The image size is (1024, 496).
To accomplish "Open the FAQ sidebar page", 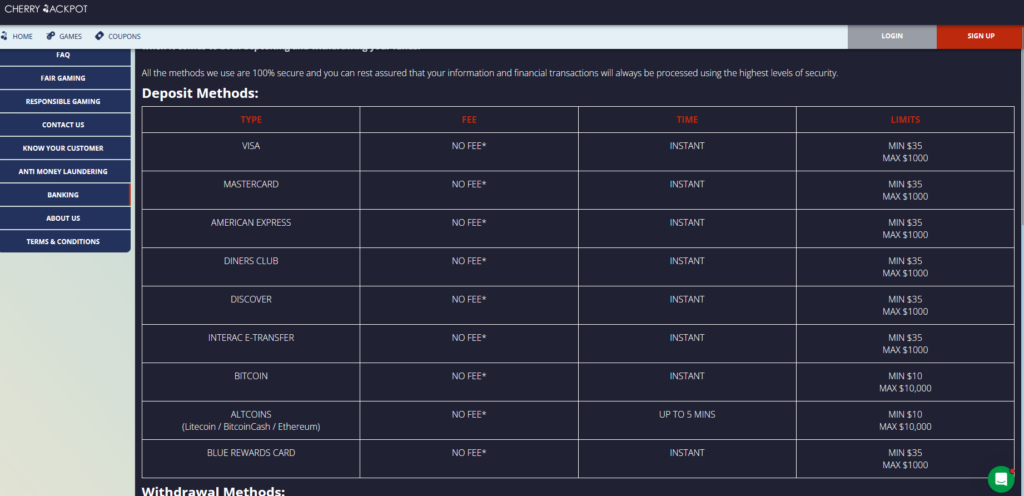I will (65, 55).
